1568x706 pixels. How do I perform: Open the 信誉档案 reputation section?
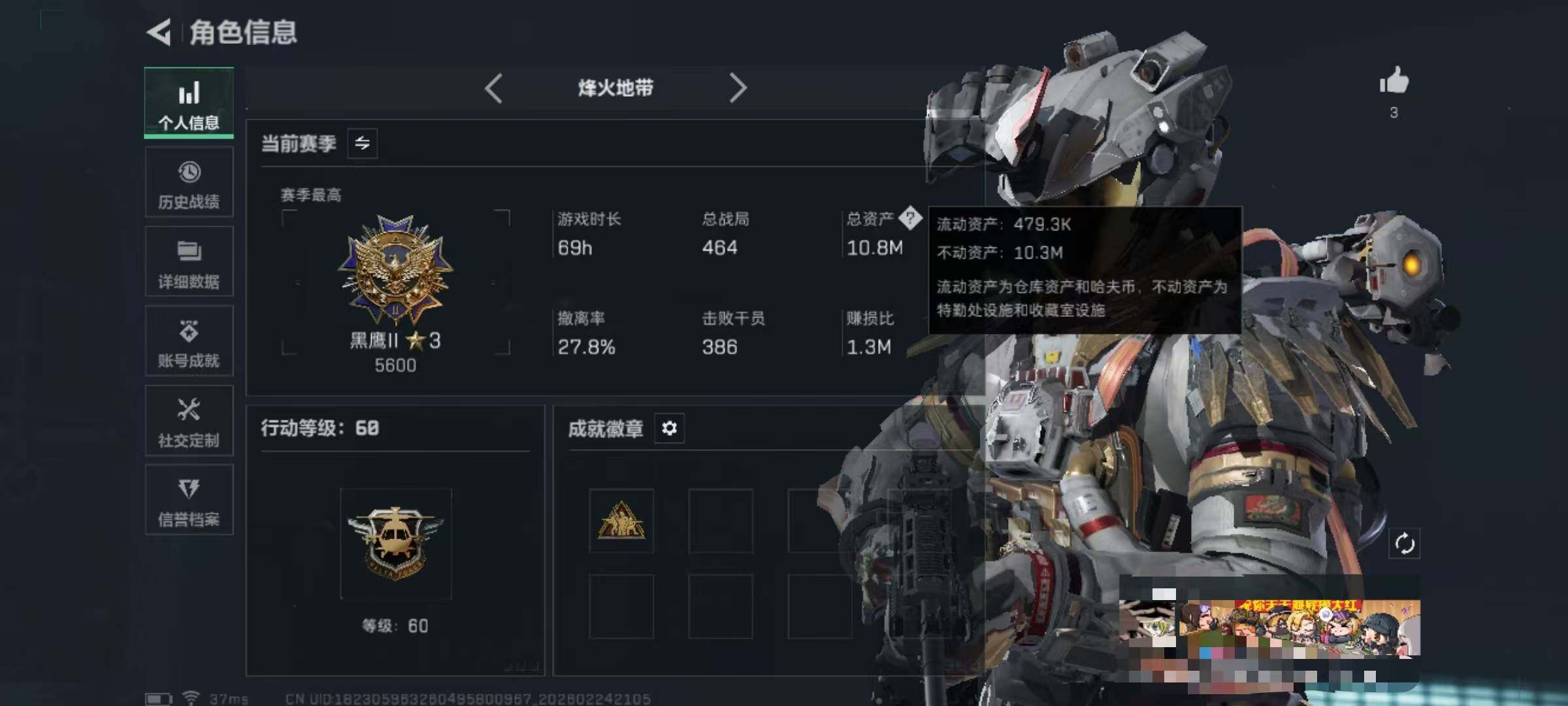click(x=189, y=499)
